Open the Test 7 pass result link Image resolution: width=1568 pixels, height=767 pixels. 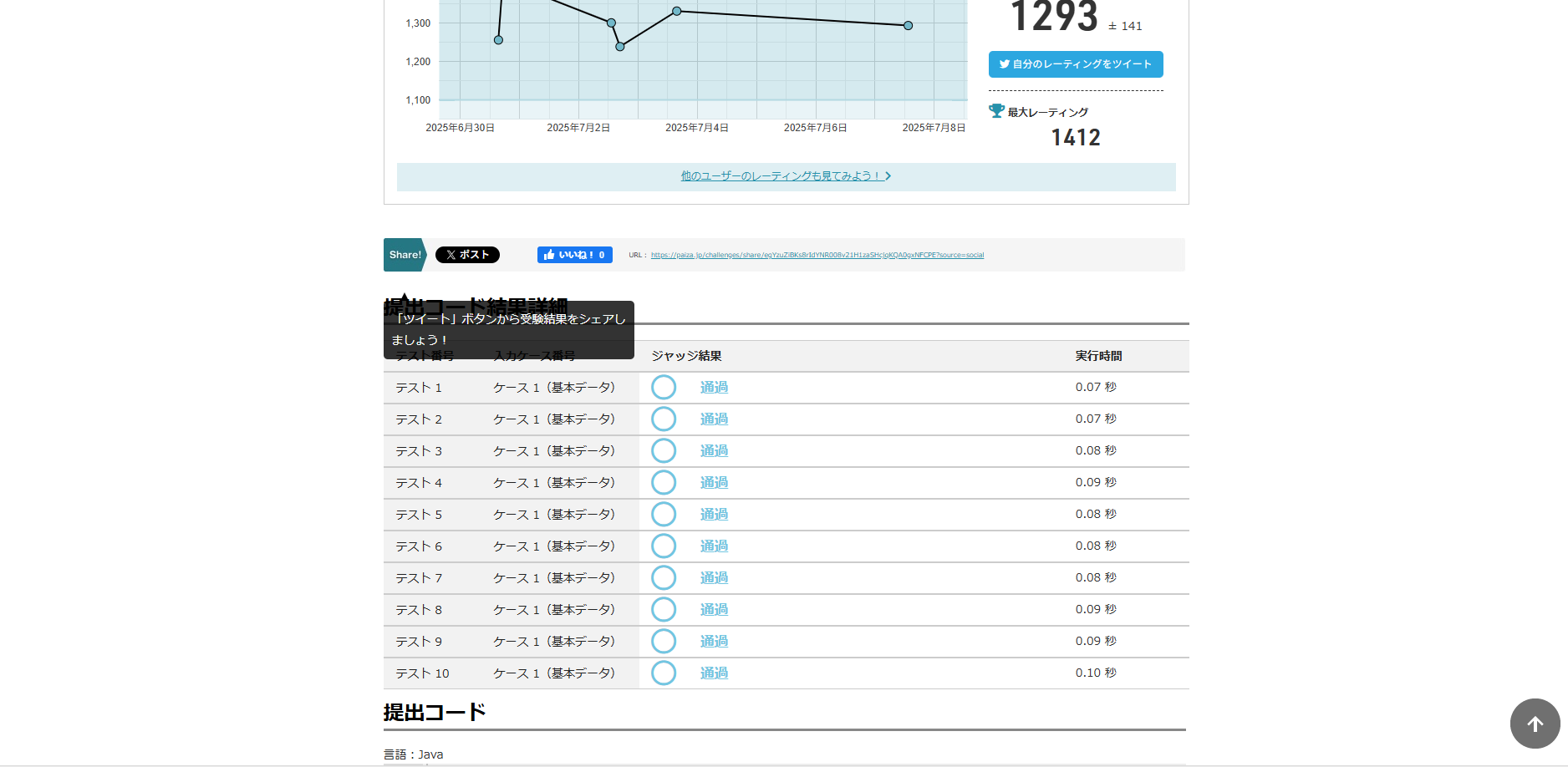pos(714,578)
